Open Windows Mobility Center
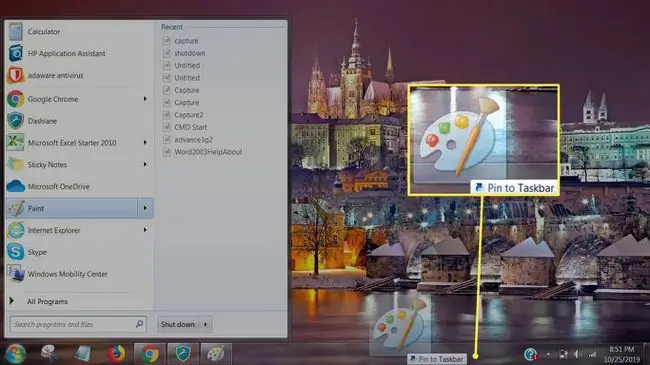 pyautogui.click(x=79, y=274)
